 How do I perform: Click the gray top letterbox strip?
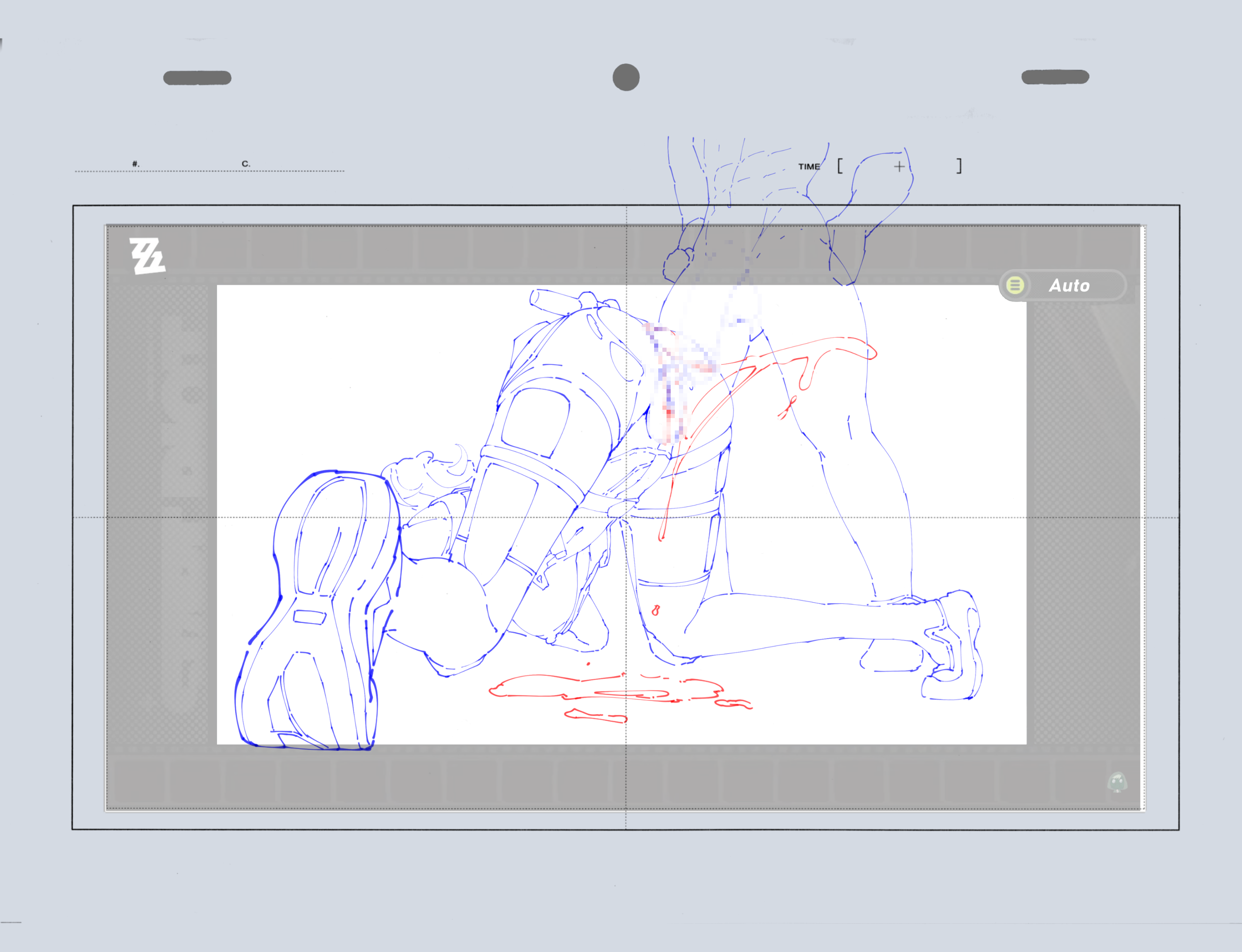click(397, 255)
